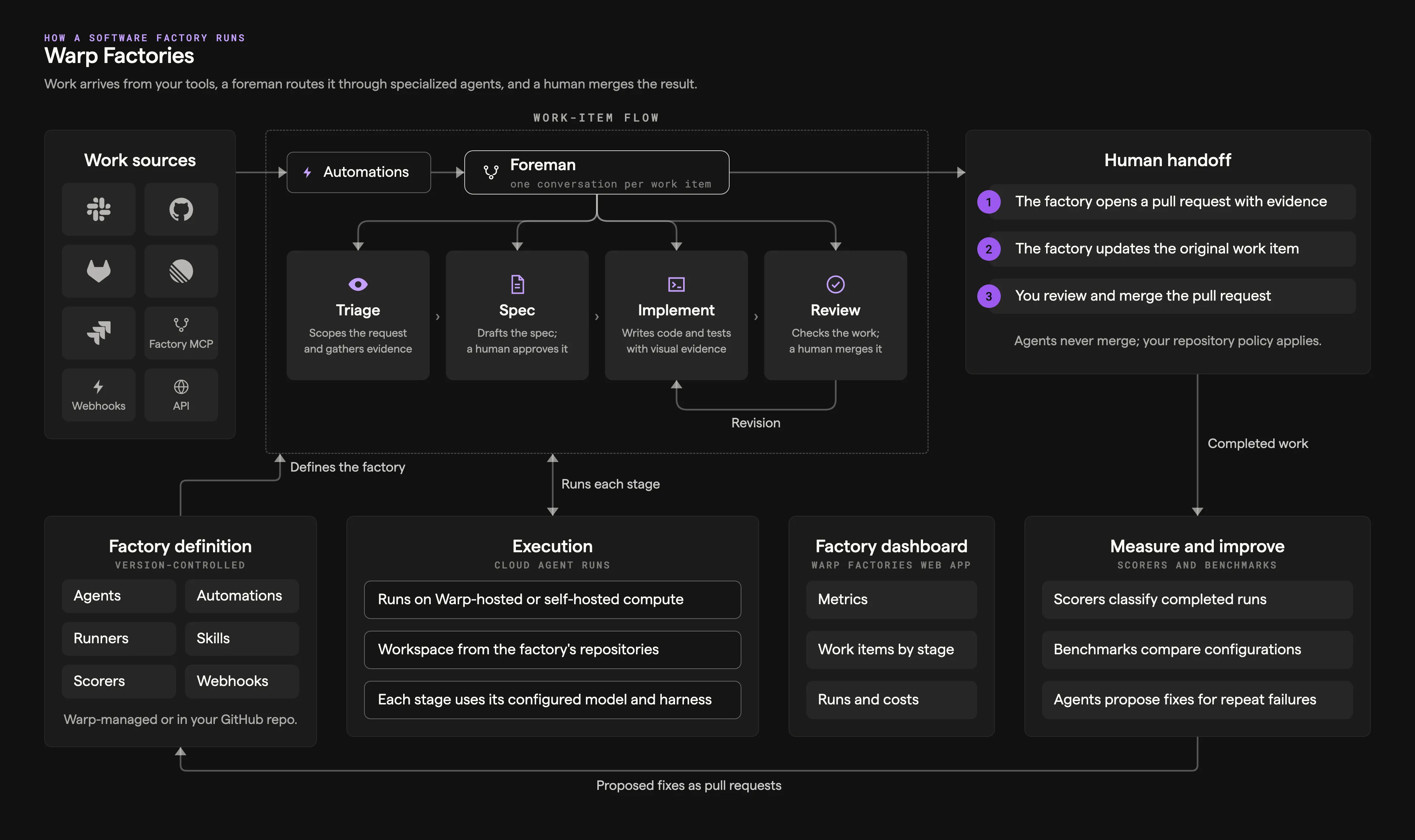
Task: Select the Linear icon tile
Action: pyautogui.click(x=181, y=271)
